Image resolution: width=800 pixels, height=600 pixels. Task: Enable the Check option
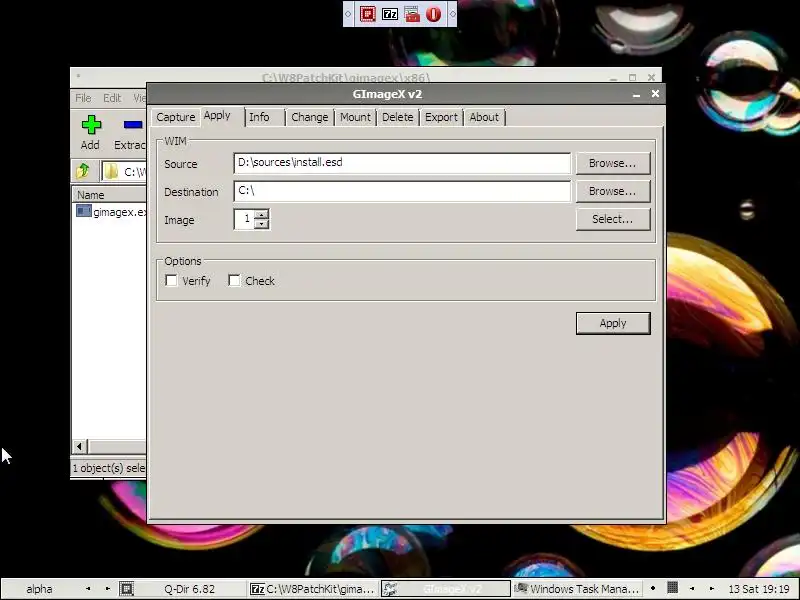coord(234,281)
